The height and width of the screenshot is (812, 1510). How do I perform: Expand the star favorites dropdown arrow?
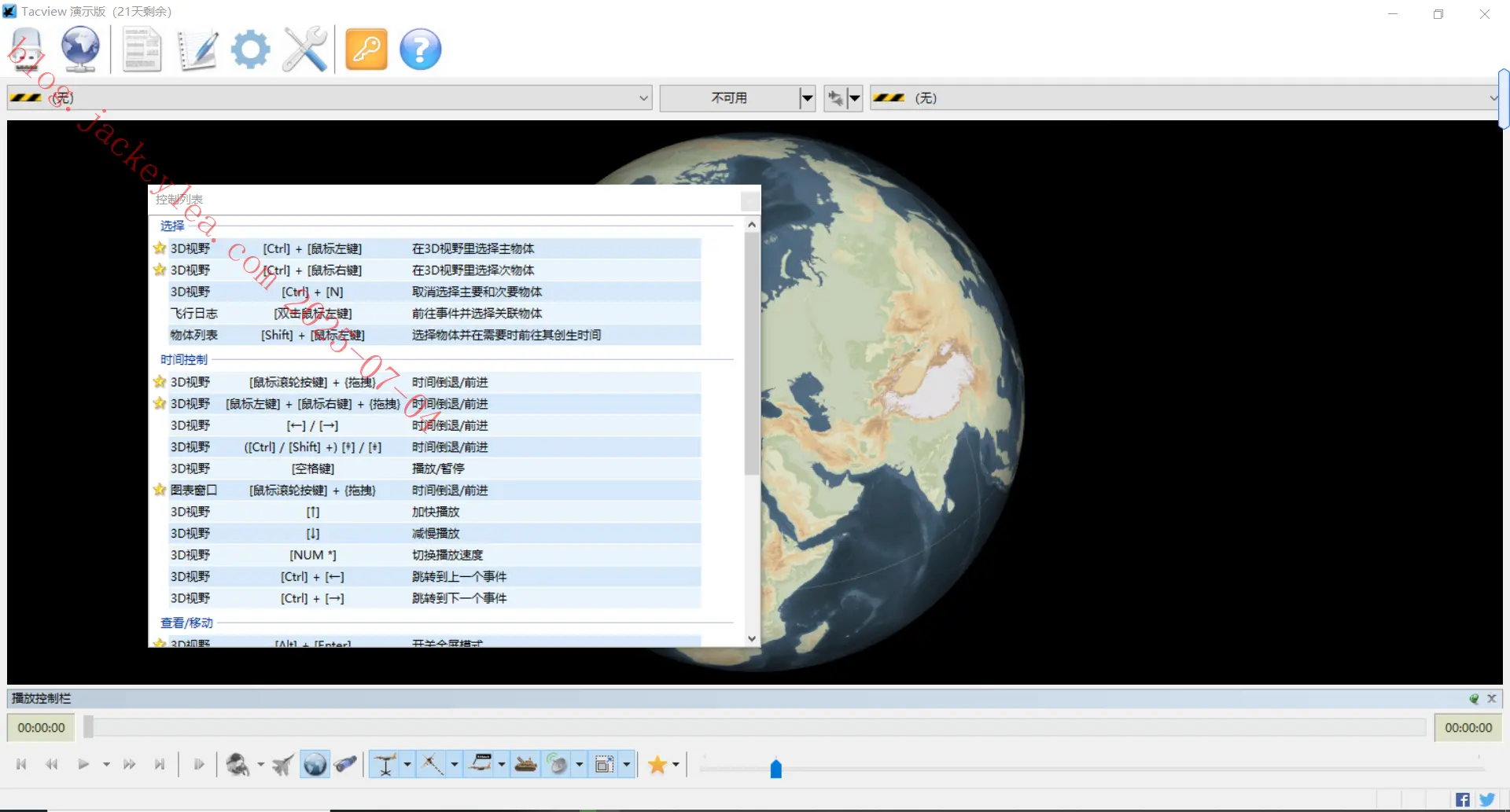click(676, 764)
